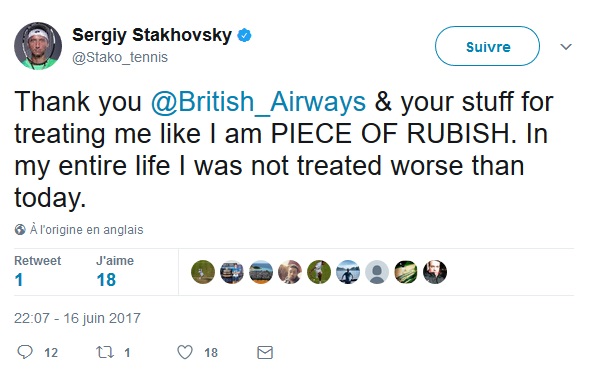Open the second liker avatar from the left

[x=232, y=272]
